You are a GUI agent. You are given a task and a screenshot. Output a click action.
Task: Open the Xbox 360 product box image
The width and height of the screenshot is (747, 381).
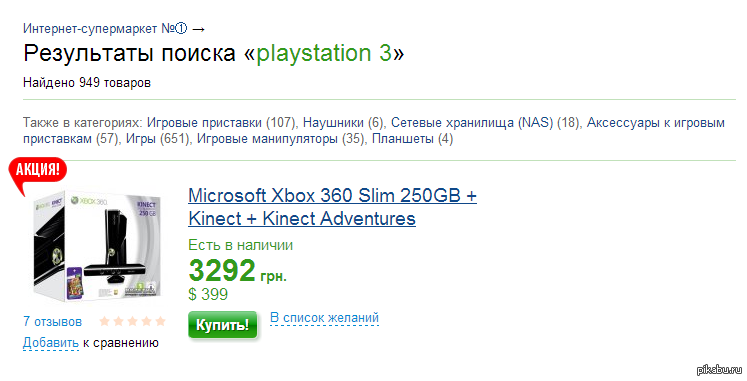click(x=97, y=246)
